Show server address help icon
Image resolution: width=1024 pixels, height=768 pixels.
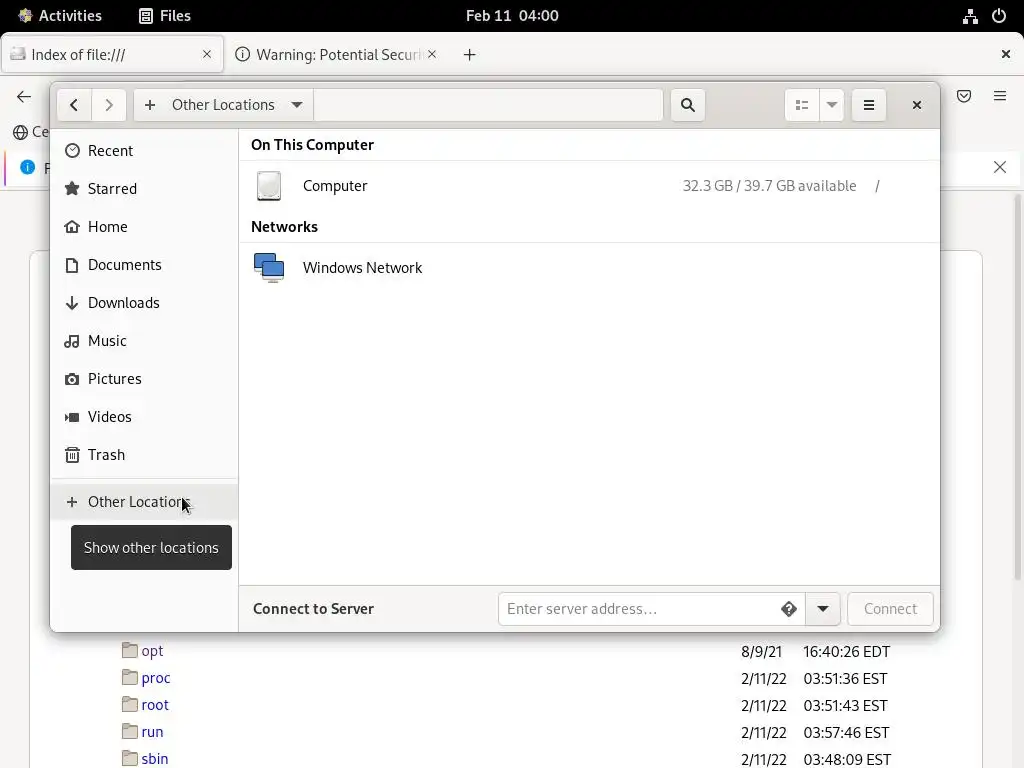pos(788,609)
